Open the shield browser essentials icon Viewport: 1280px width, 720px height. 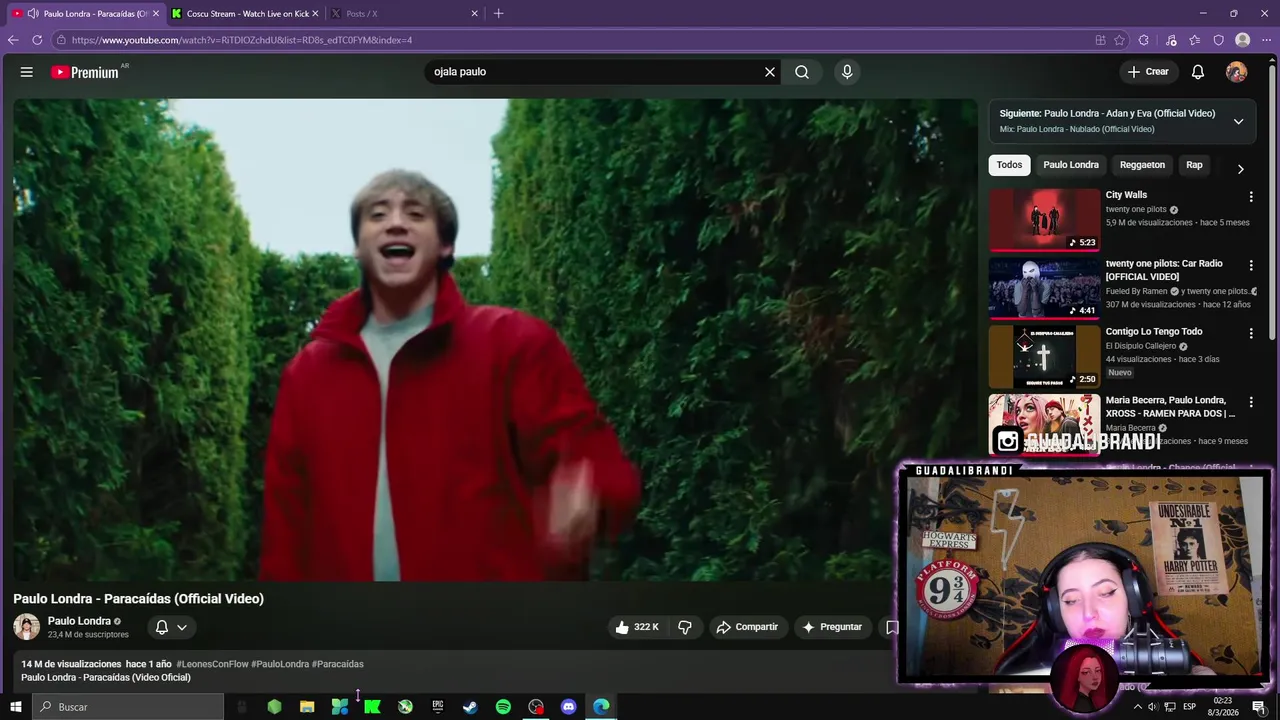coord(1218,40)
